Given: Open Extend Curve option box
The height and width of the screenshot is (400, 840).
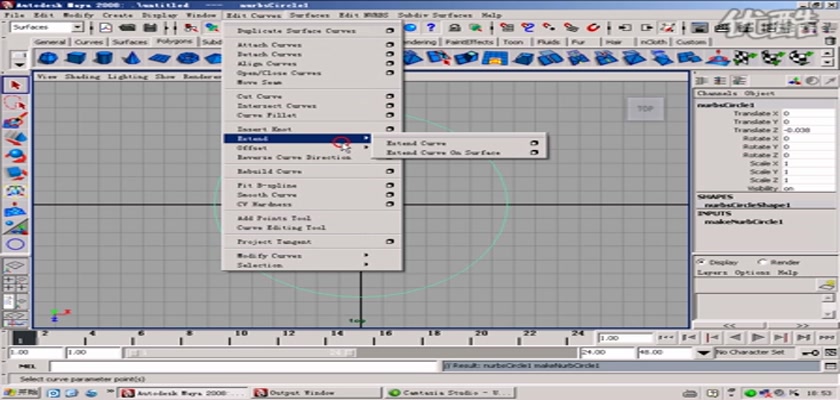Looking at the screenshot, I should click(x=534, y=144).
